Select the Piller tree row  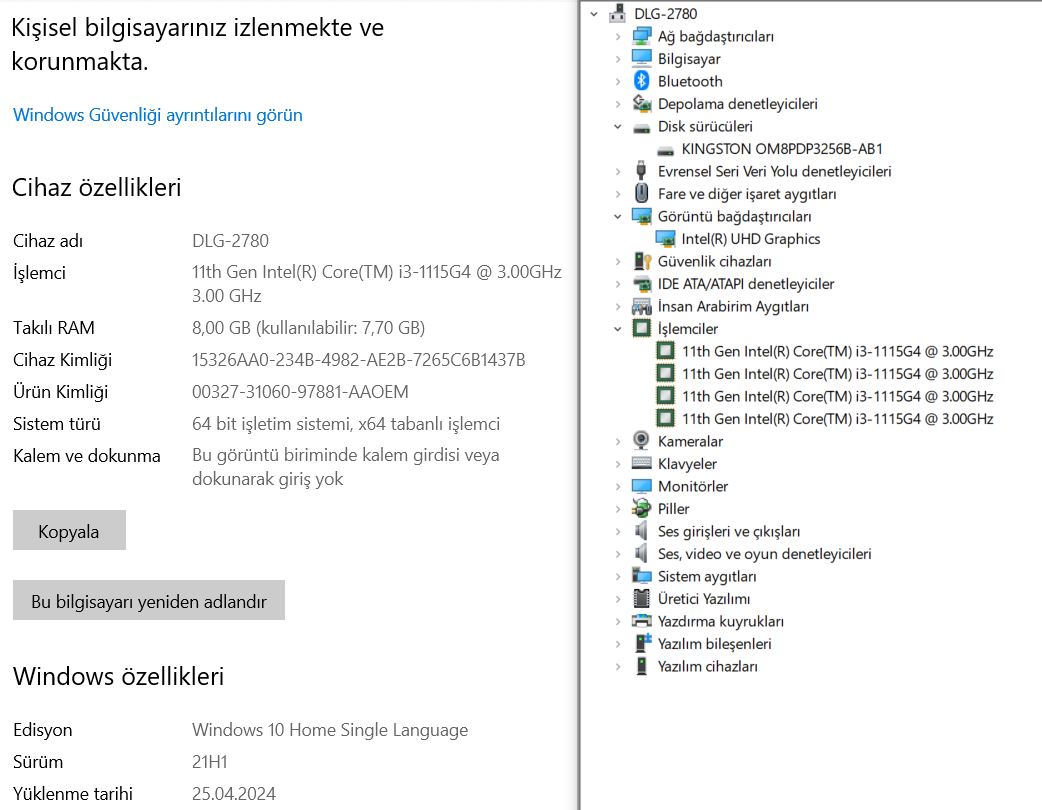[x=673, y=508]
